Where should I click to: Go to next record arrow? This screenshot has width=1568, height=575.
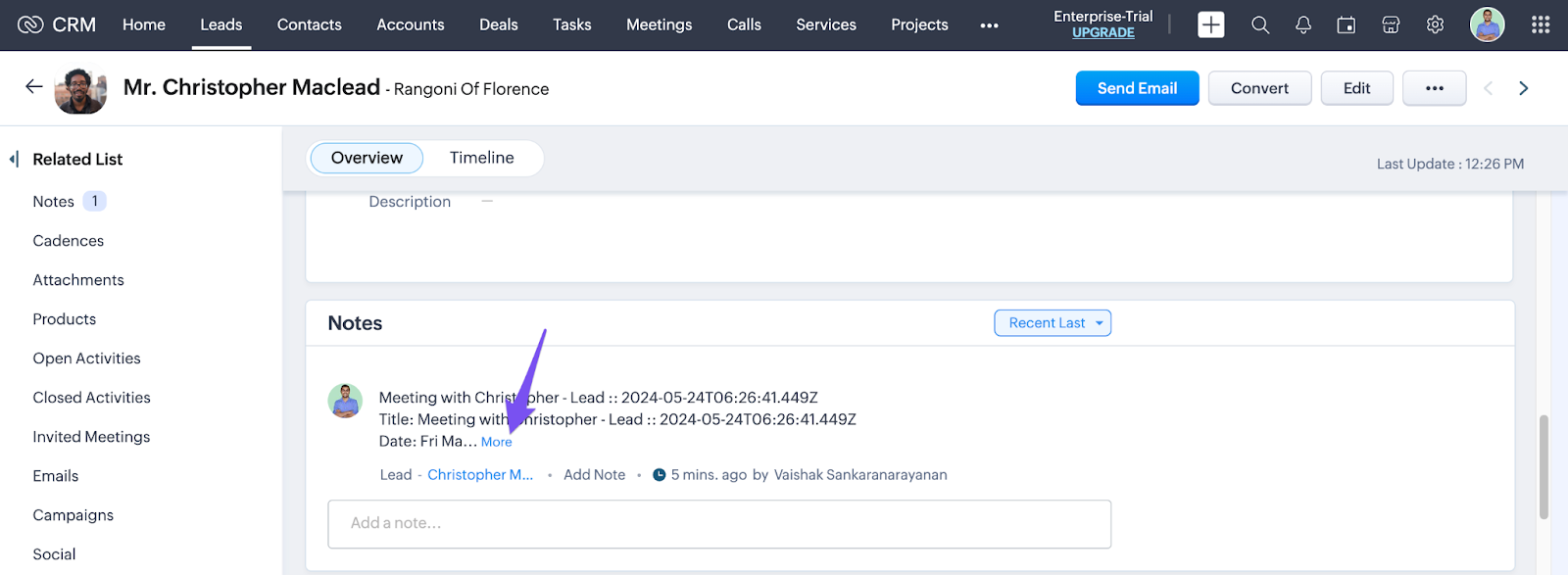[1523, 88]
